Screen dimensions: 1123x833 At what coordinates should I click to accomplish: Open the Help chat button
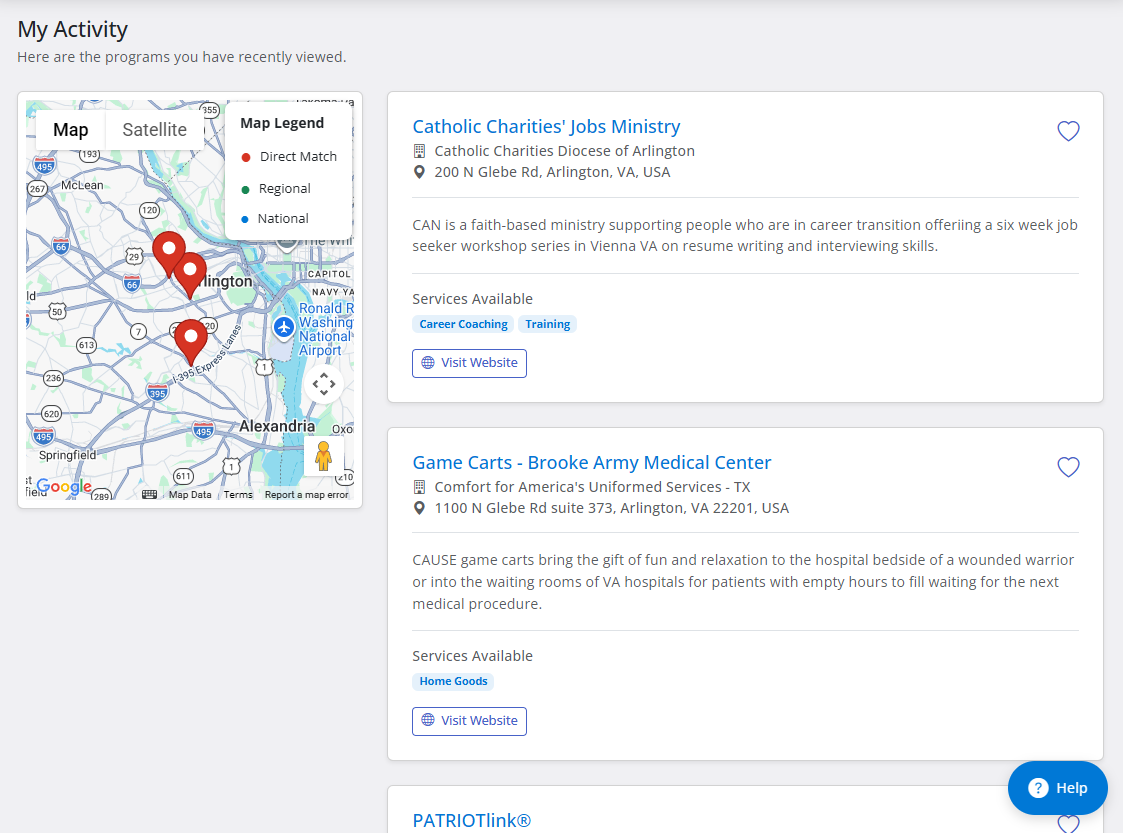click(x=1057, y=788)
